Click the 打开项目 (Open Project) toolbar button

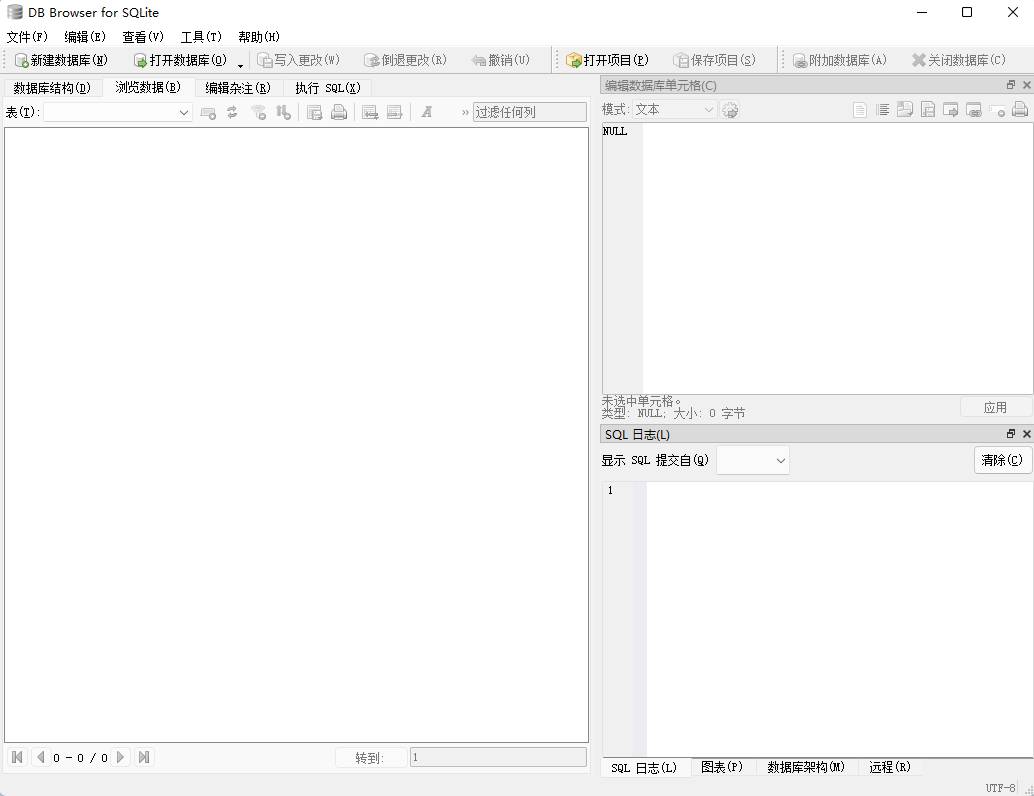click(607, 60)
